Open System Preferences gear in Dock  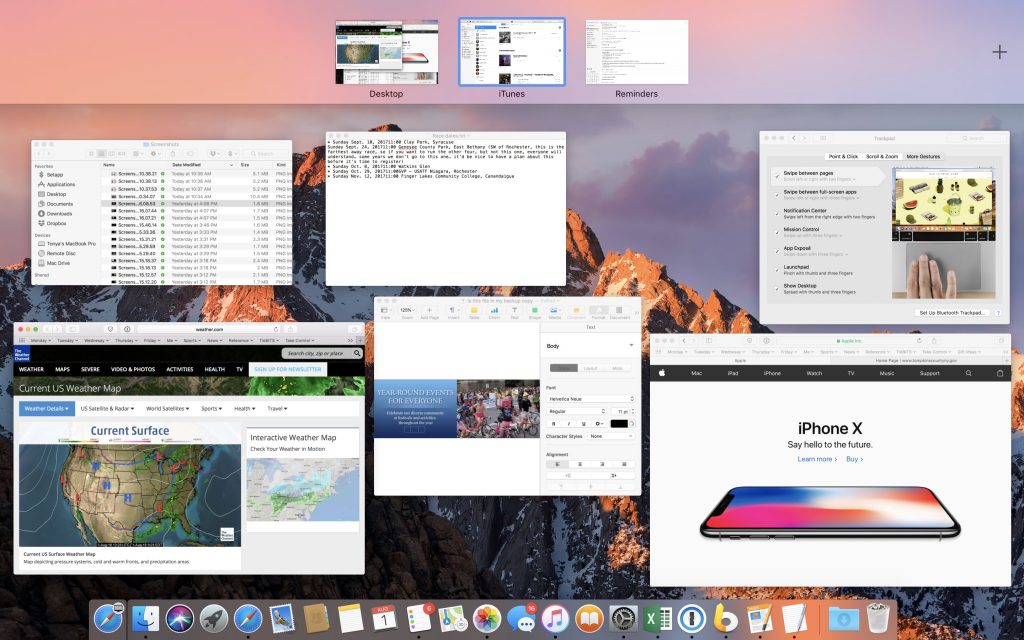(623, 619)
